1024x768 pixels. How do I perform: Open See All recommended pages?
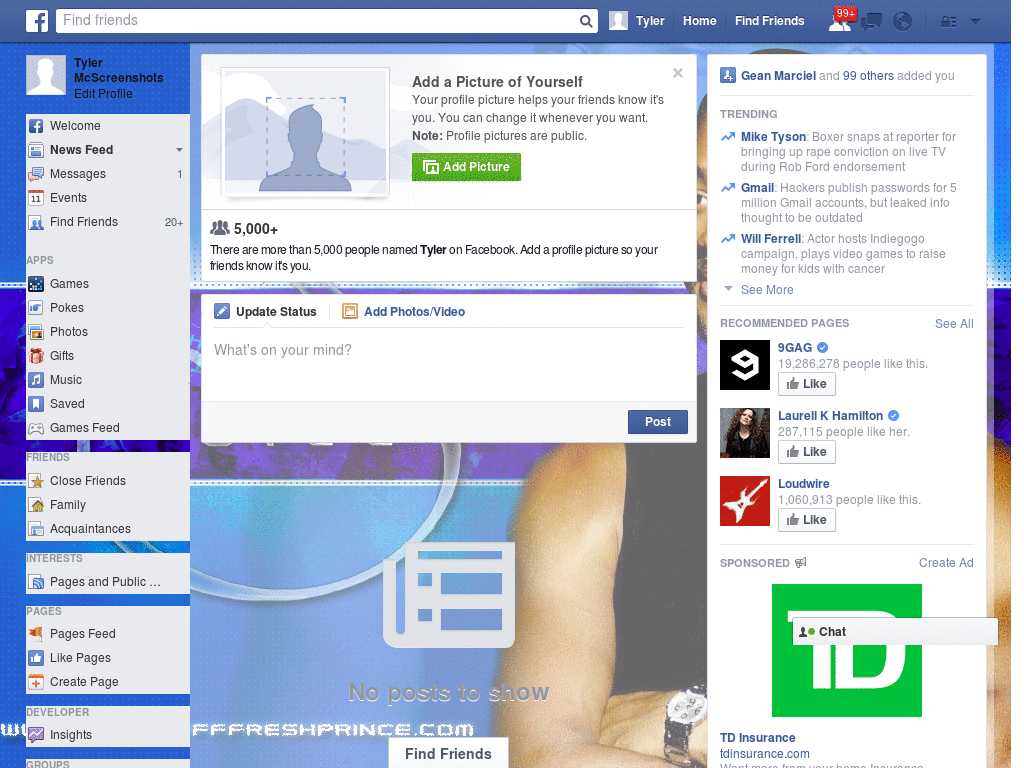point(953,324)
